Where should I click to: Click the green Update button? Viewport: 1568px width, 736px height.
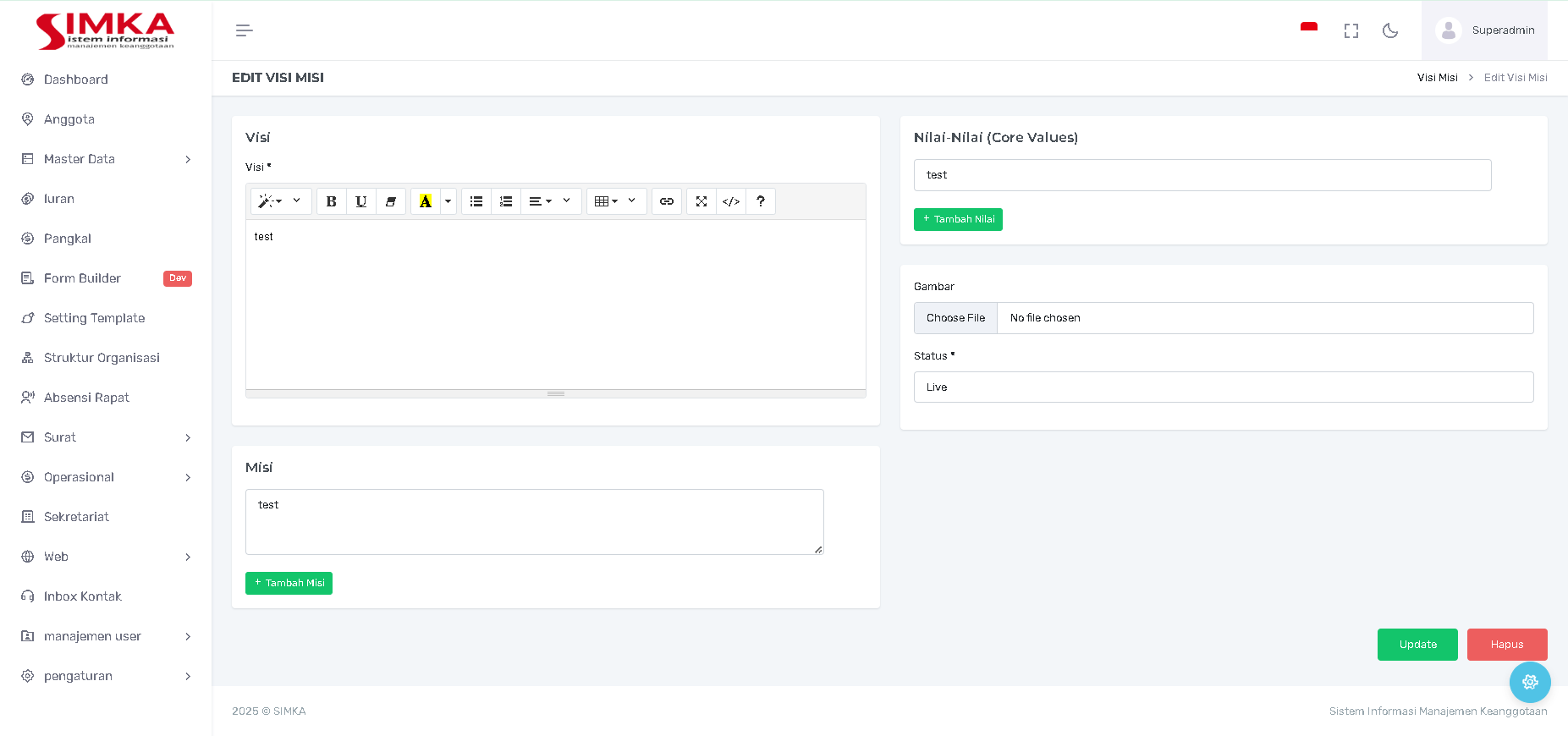[x=1417, y=645]
